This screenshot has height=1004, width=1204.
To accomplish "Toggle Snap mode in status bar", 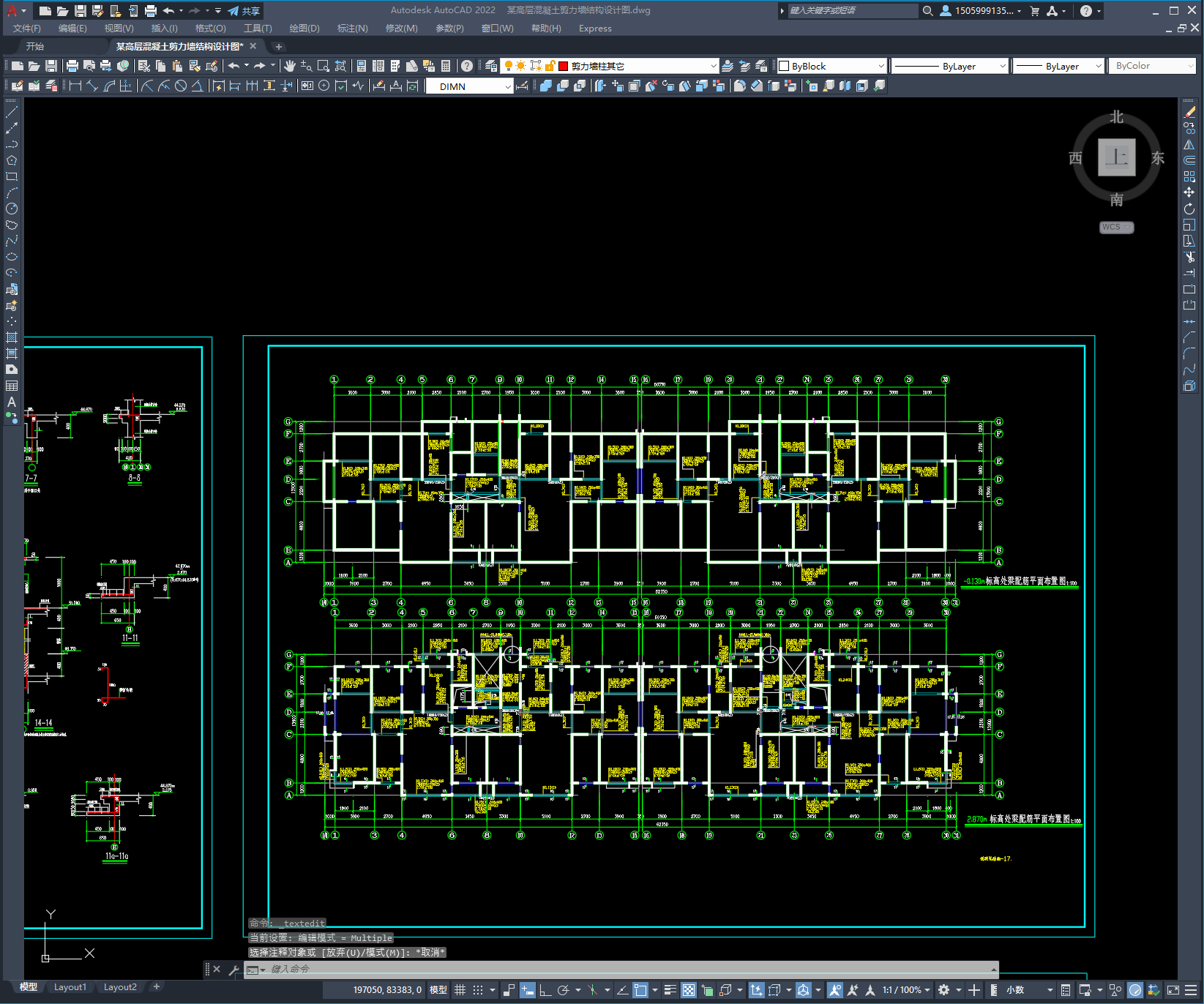I will pos(478,990).
